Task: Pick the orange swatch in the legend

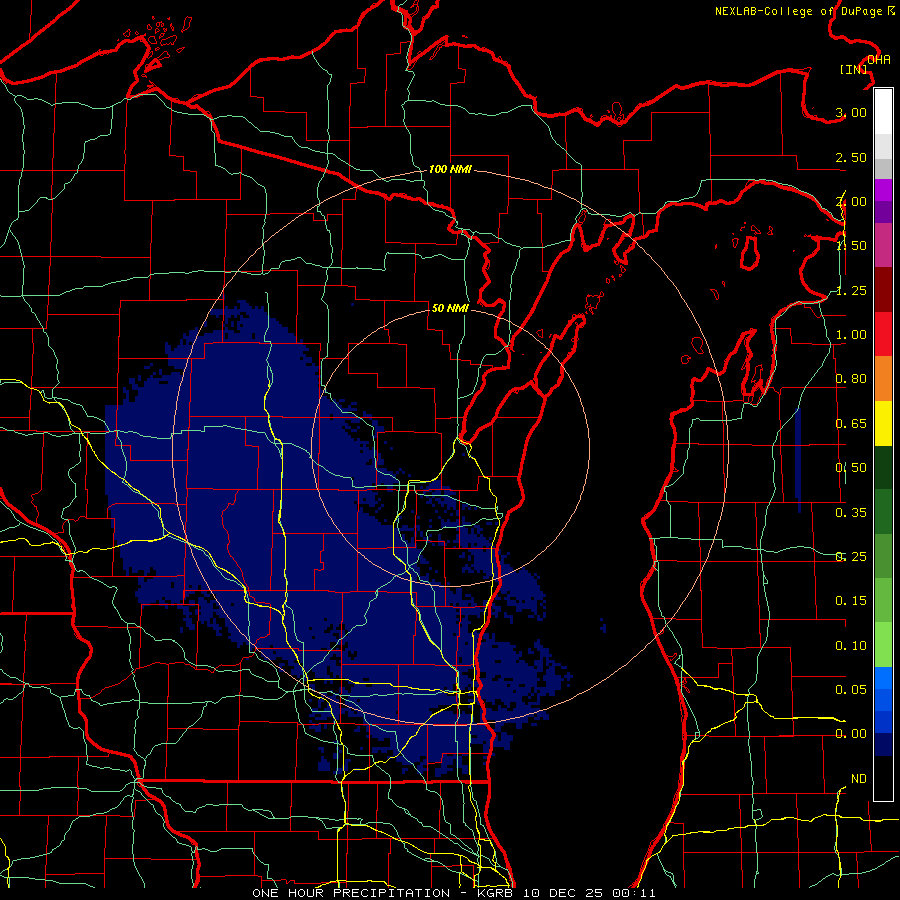Action: pos(883,379)
